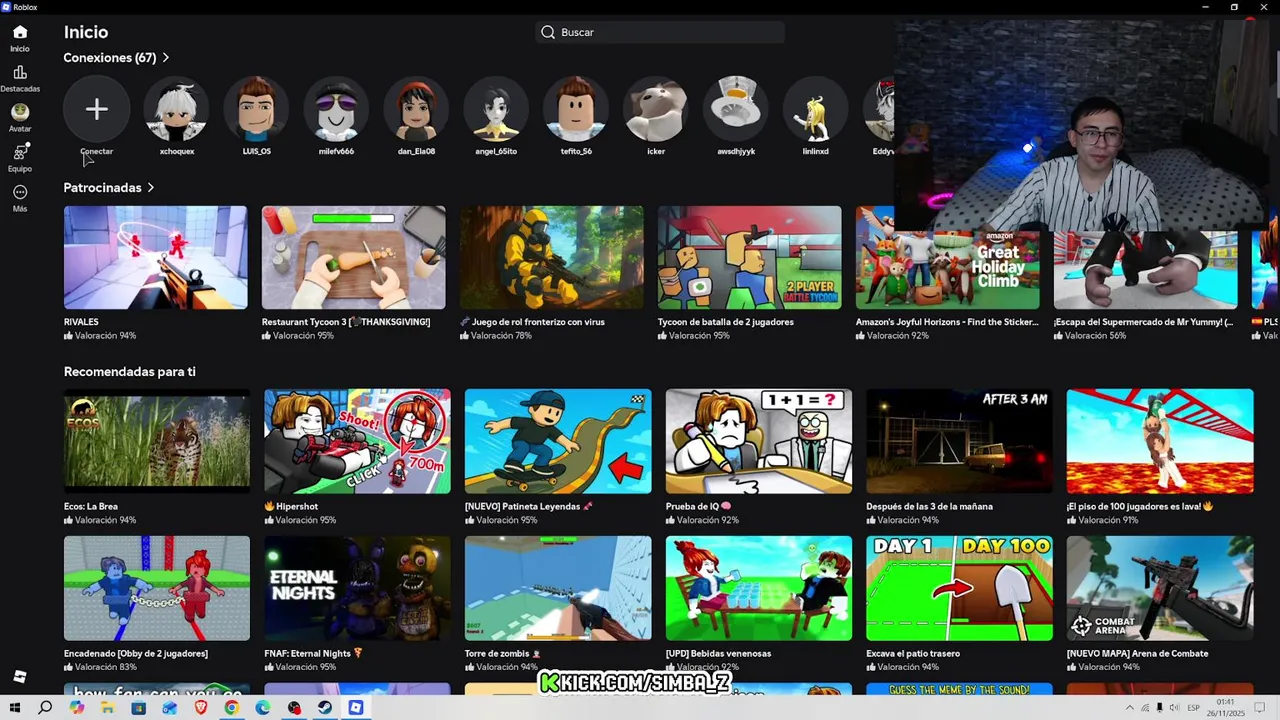
Task: Click the Restaurant Tycoon 3 title text
Action: pyautogui.click(x=346, y=322)
